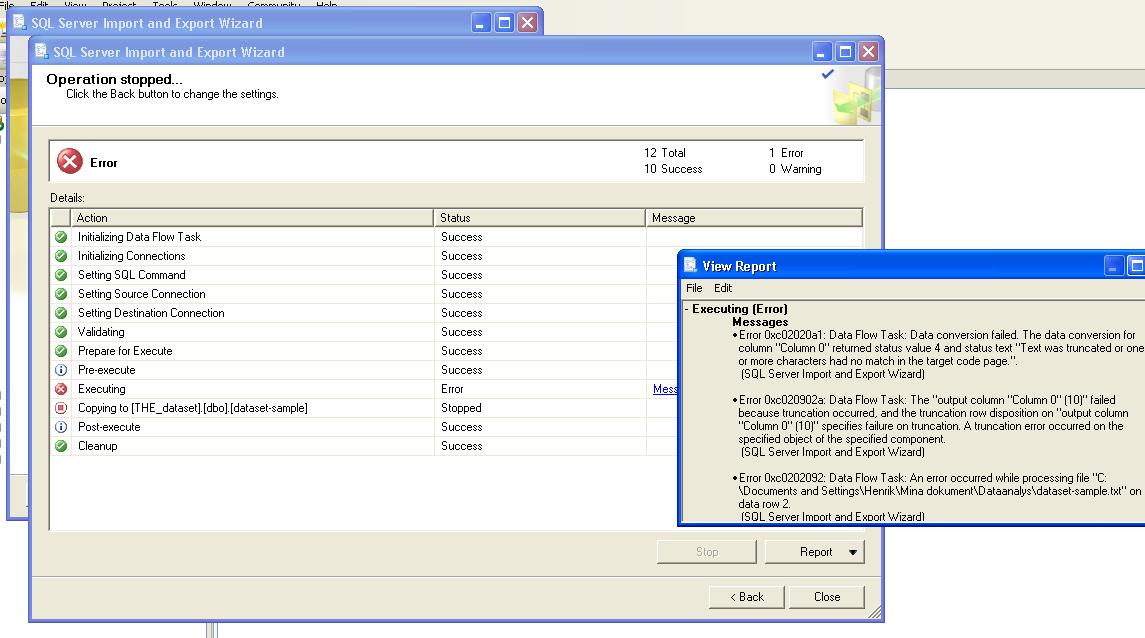Screen dimensions: 1145x638
Task: Click the red error icon beside Executing
Action: tap(61, 389)
